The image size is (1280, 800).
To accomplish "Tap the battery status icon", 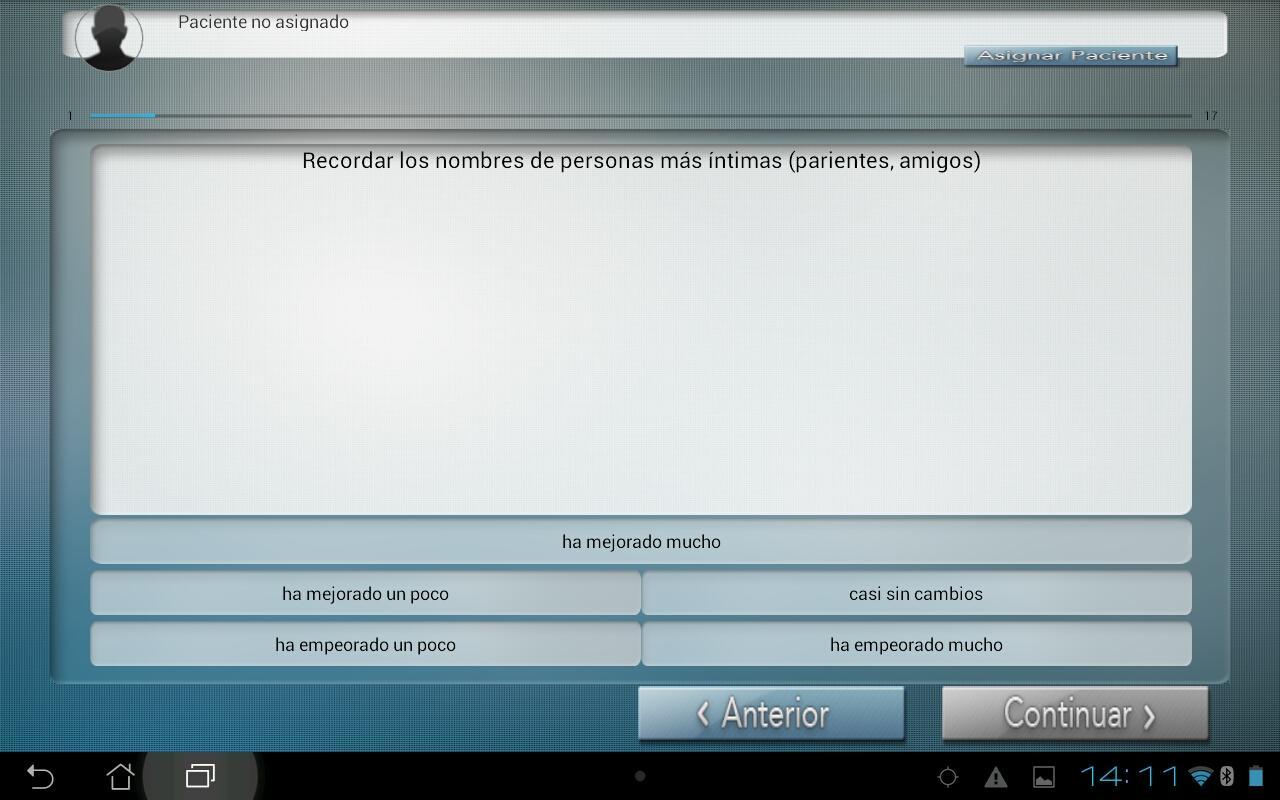I will click(x=1255, y=776).
